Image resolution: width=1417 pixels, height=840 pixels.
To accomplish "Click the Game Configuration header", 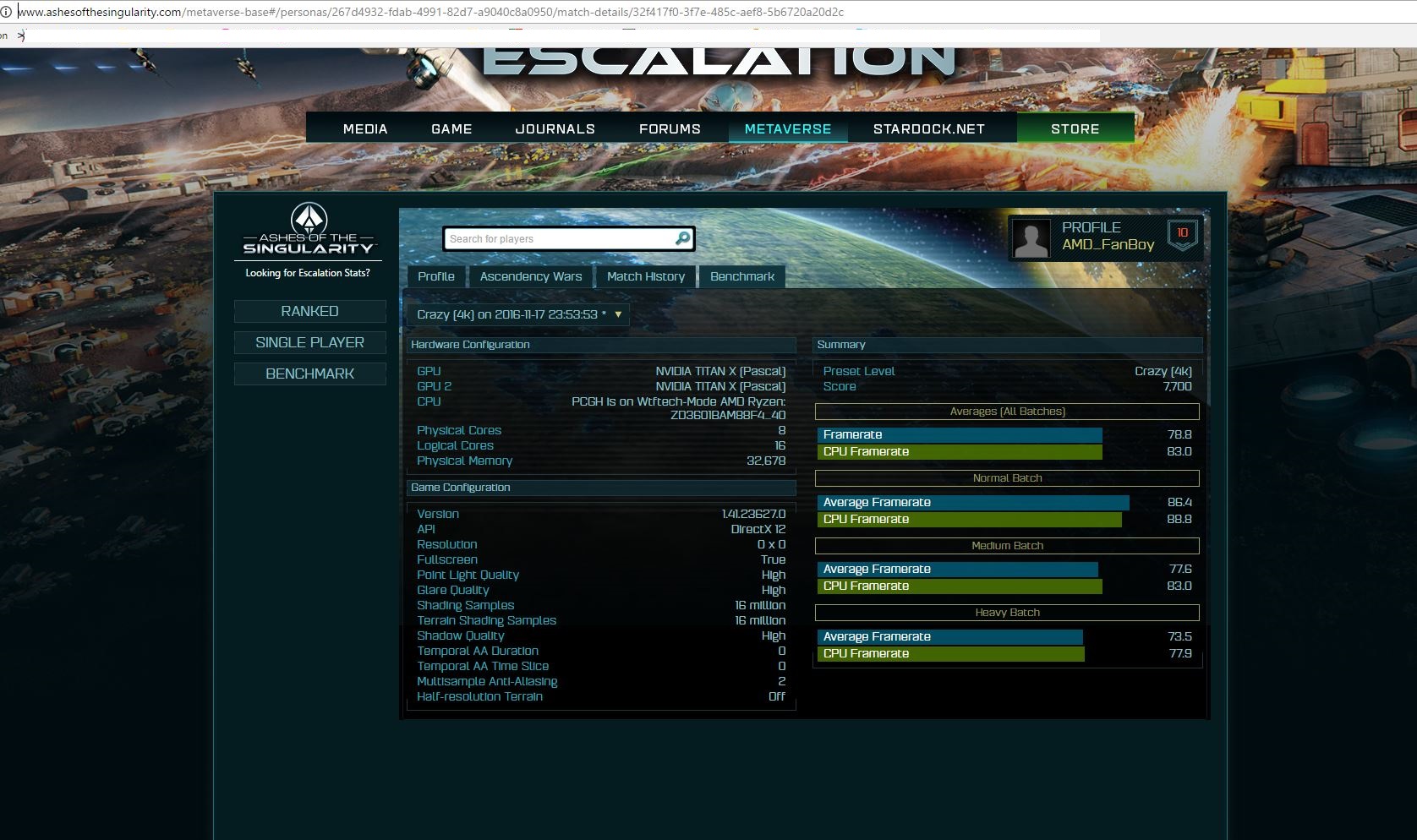I will 601,488.
